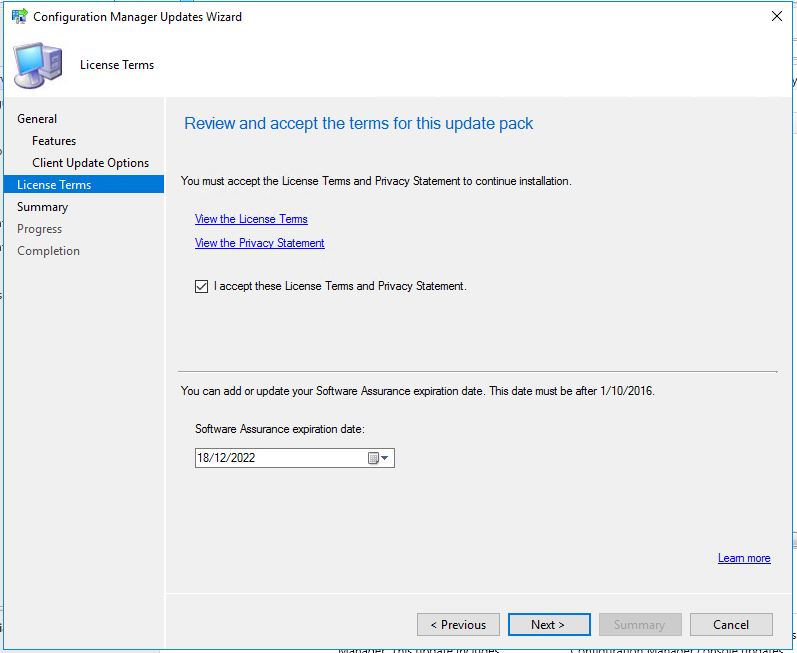Select Features step in the sidebar

coord(54,141)
